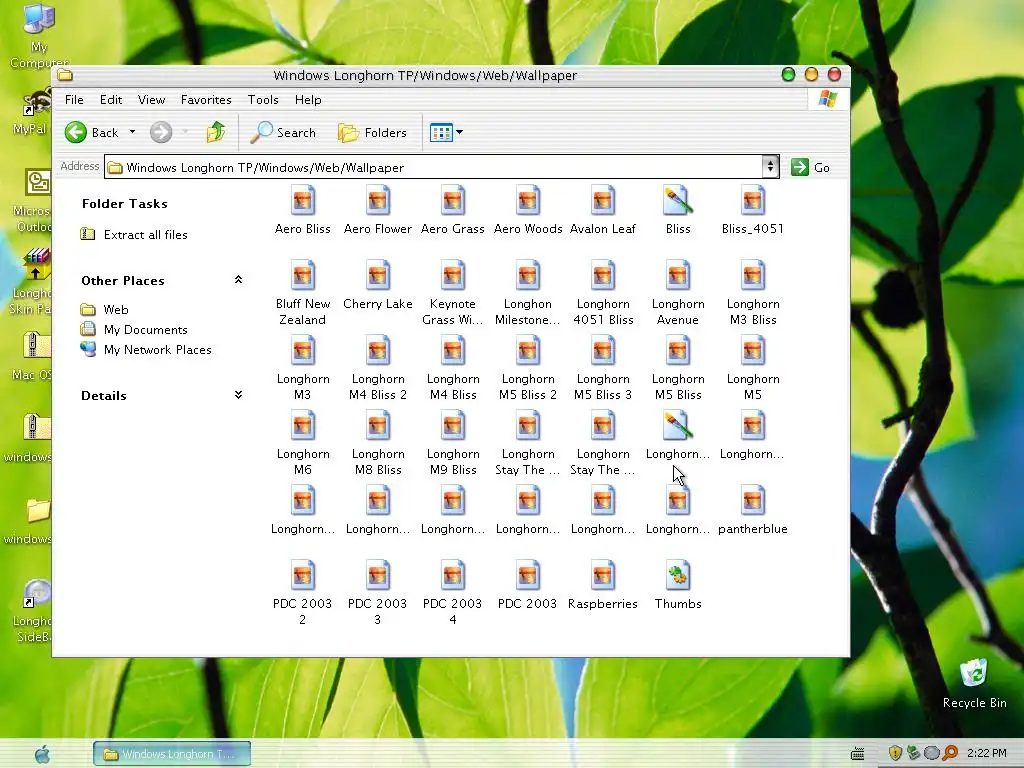Open the Search pane
Image resolution: width=1024 pixels, height=768 pixels.
(283, 133)
